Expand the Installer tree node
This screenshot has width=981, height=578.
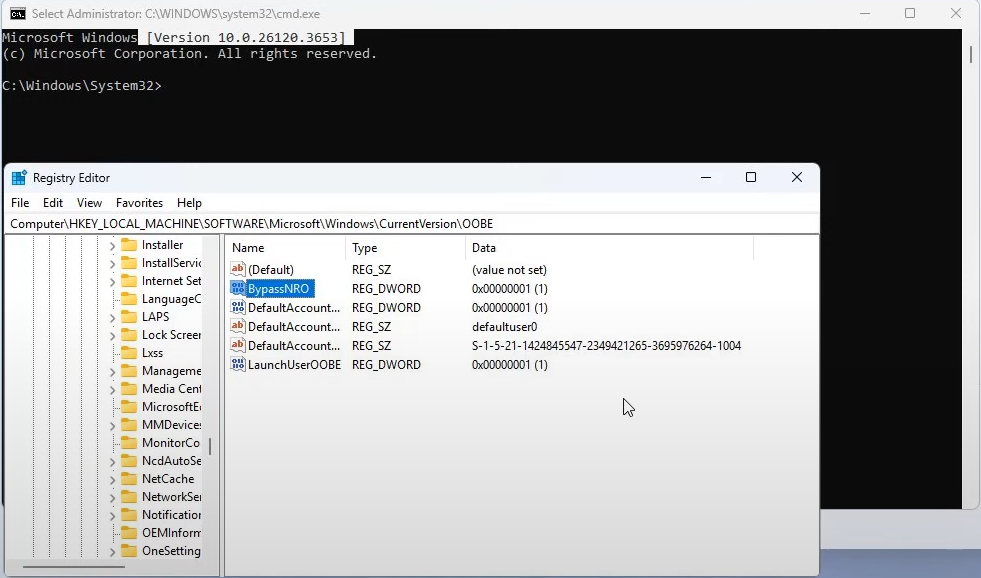click(113, 246)
